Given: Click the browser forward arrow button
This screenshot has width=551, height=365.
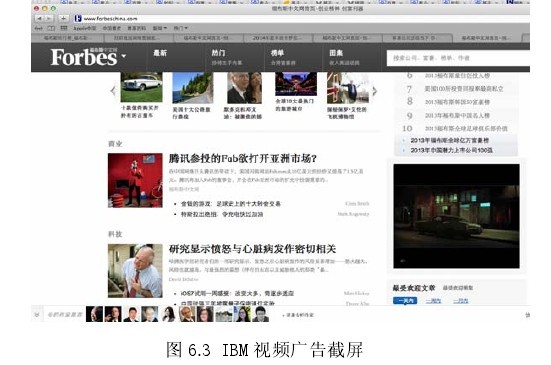Looking at the screenshot, I should coord(49,18).
